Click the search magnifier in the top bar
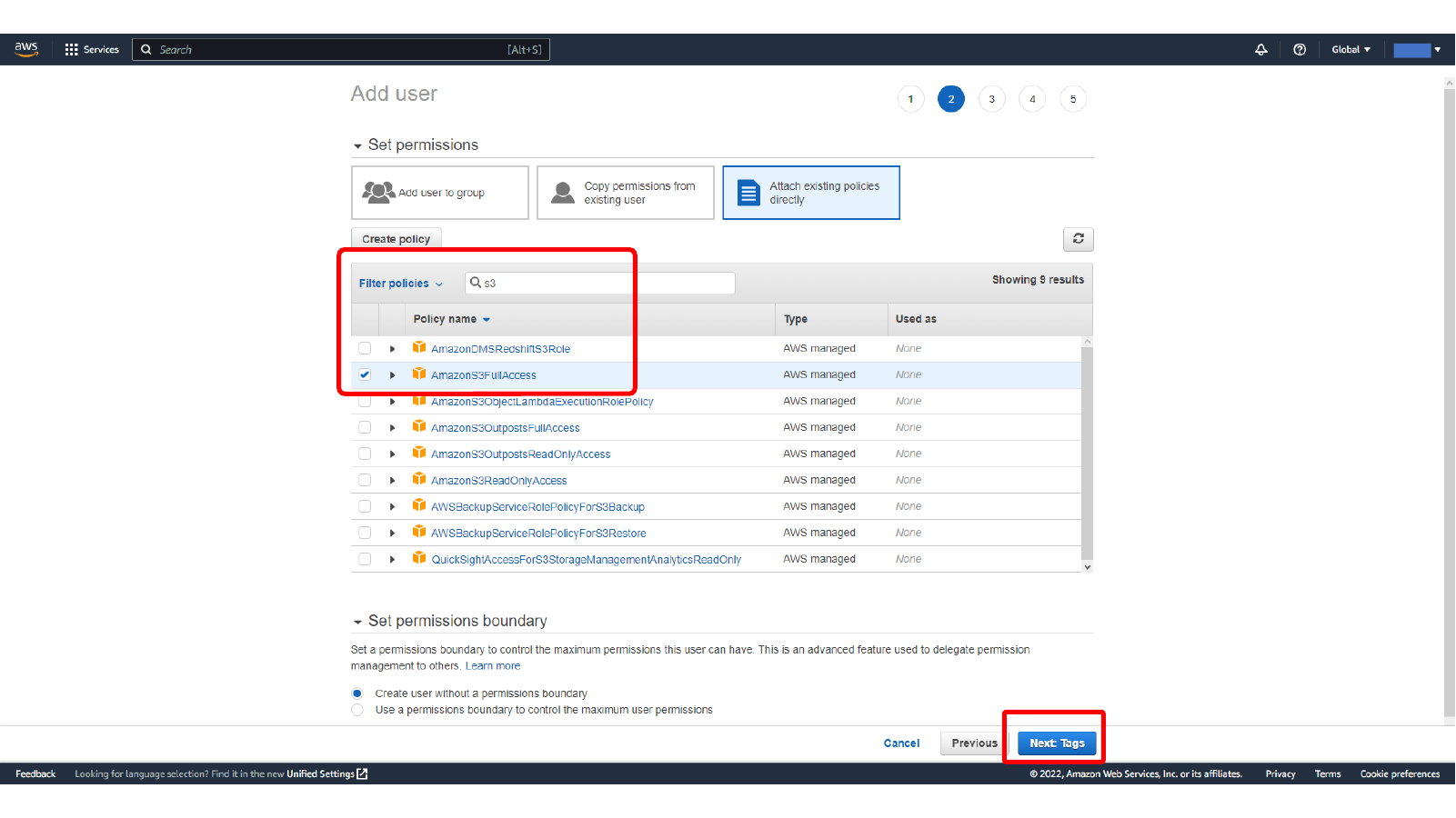 pos(146,50)
